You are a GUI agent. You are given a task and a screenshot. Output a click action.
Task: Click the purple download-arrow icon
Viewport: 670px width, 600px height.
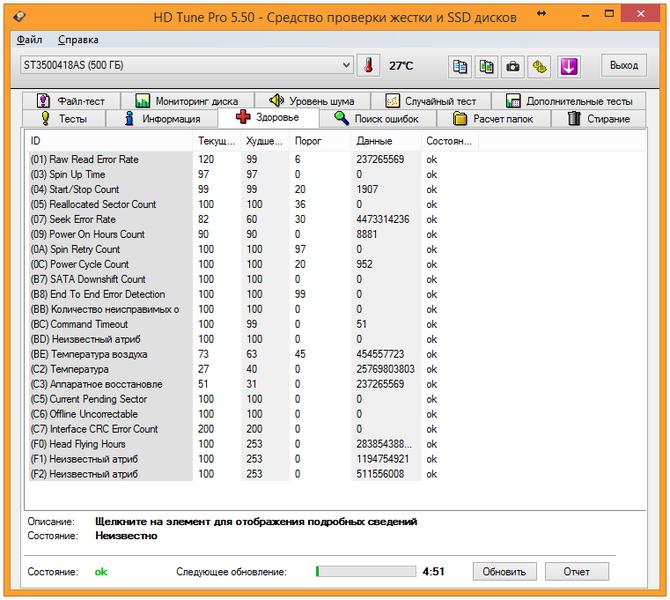[x=569, y=67]
